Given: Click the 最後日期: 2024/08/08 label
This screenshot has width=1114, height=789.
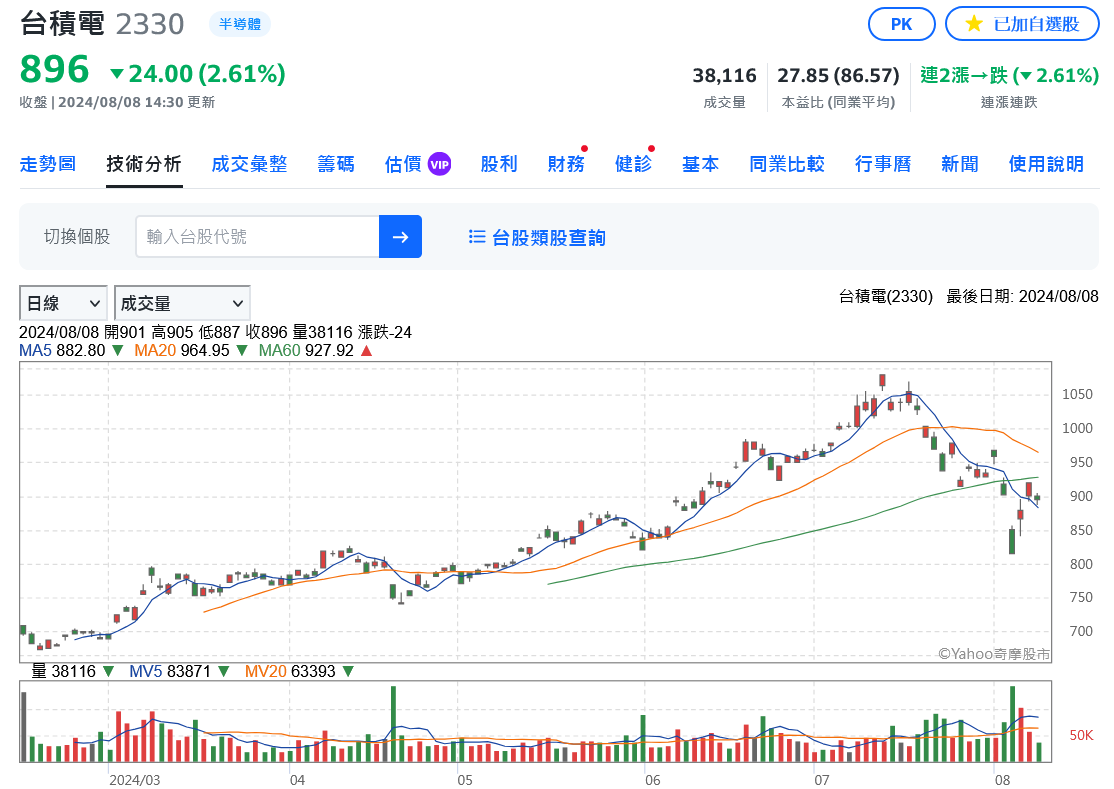Looking at the screenshot, I should point(1022,296).
